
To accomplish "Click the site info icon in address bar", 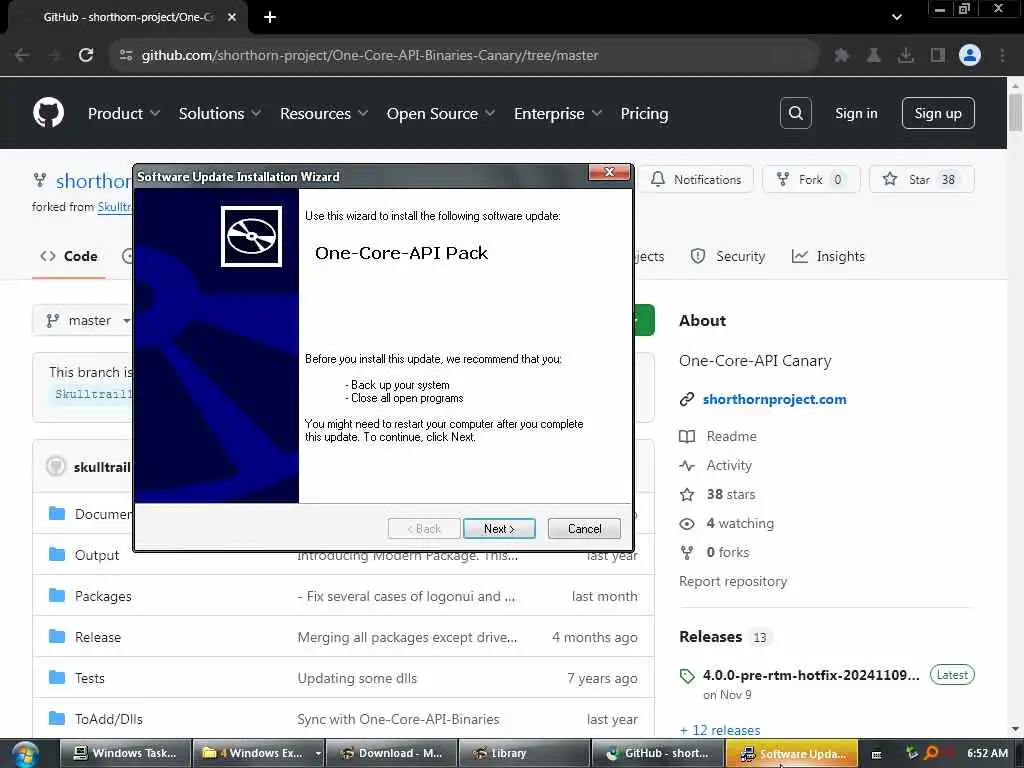I will (x=126, y=56).
